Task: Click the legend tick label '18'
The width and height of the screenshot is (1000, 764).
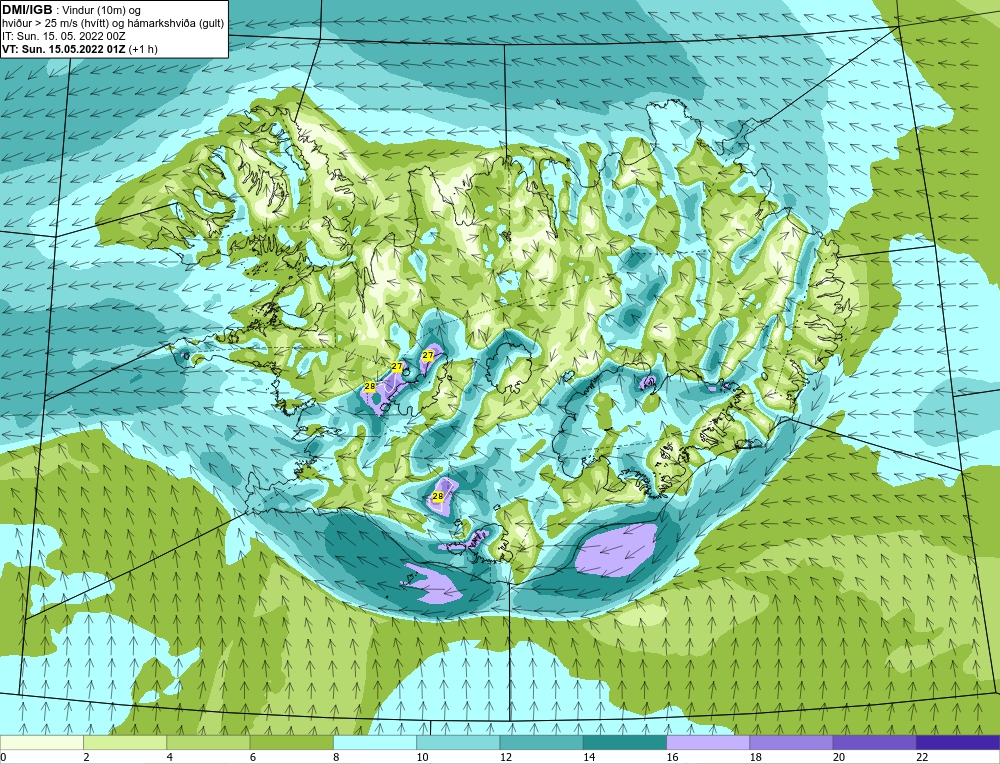Action: 755,757
